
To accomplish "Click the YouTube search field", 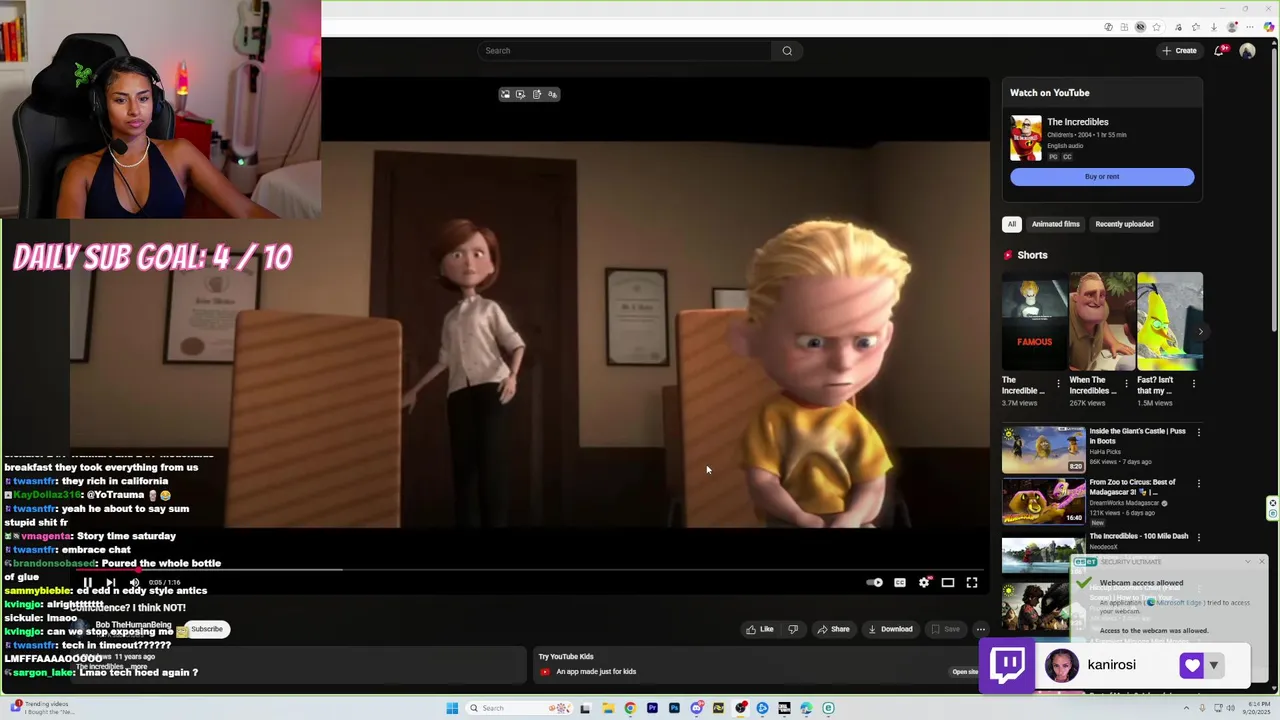I will pyautogui.click(x=625, y=50).
